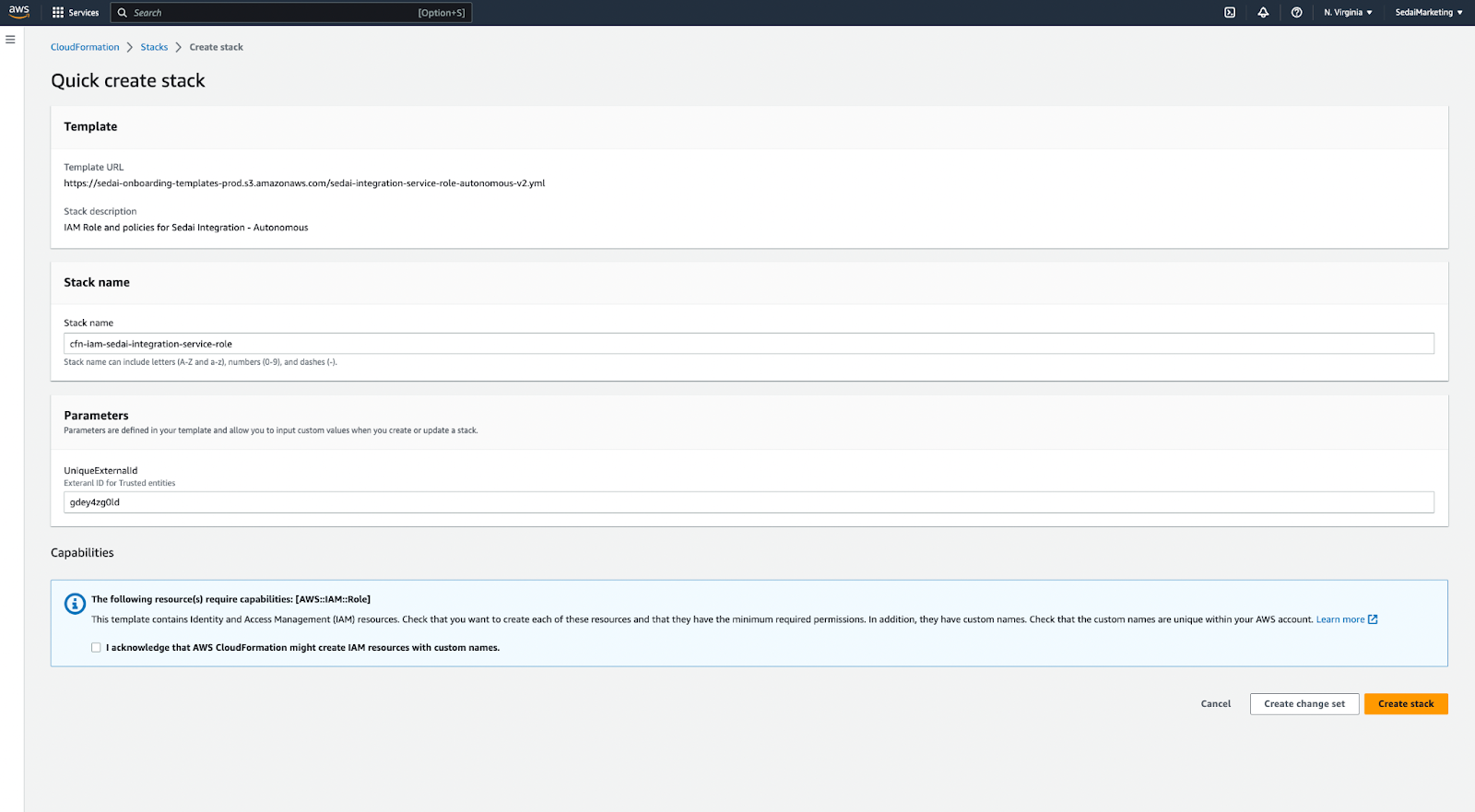Go to the Stacks breadcrumb

(x=154, y=47)
